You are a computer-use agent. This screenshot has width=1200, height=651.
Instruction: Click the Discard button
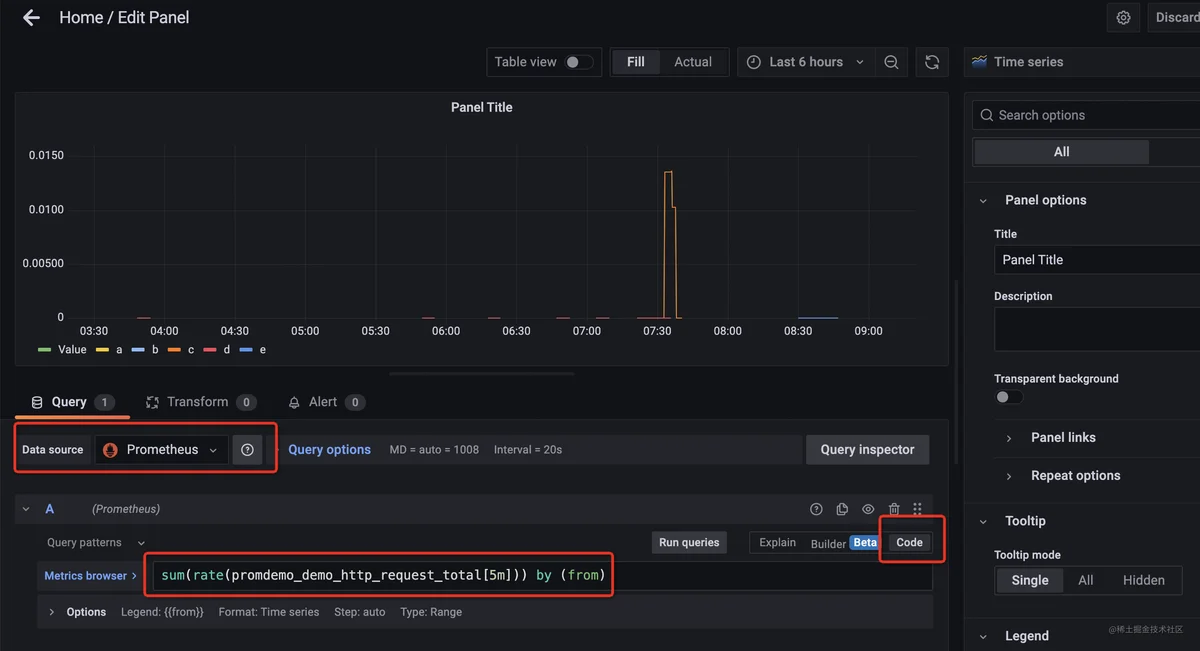(x=1174, y=18)
